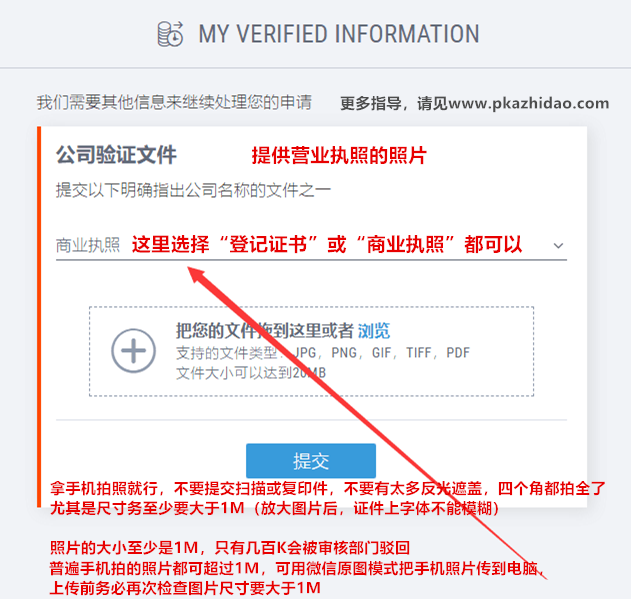Click the 提交以下明确指出公司名称 instruction line
This screenshot has width=631, height=599.
coord(193,190)
